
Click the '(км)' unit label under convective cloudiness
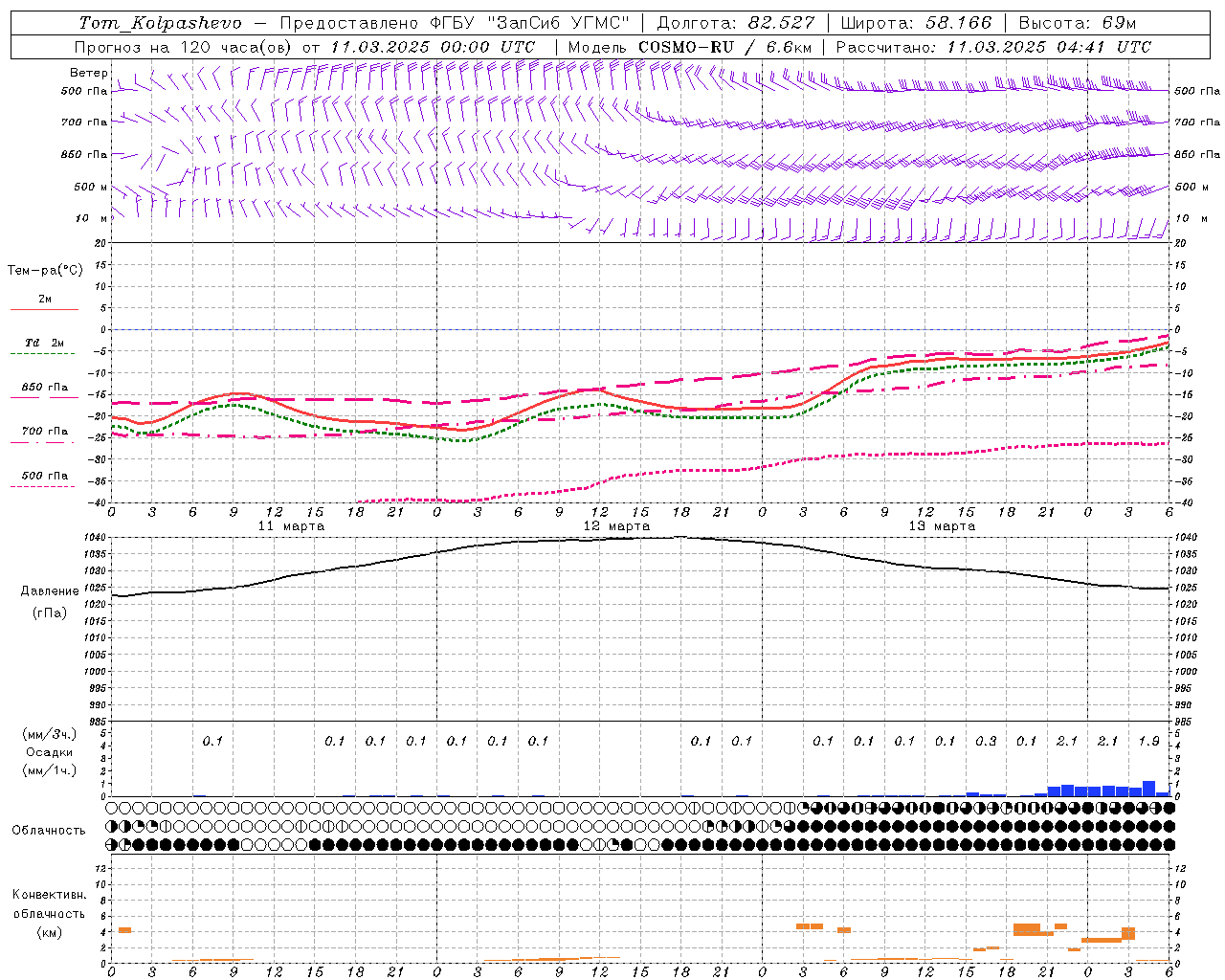tap(50, 933)
